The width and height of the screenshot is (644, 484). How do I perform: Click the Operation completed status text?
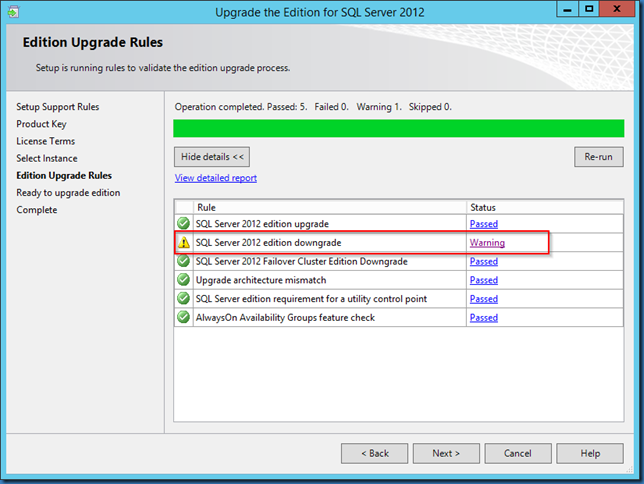click(x=313, y=107)
